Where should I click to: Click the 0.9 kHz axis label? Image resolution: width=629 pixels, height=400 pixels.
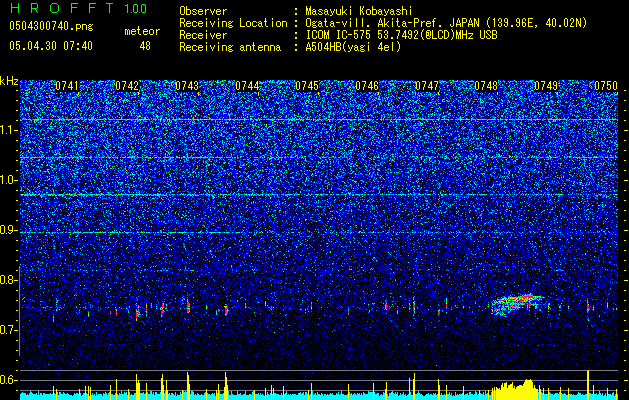click(8, 230)
